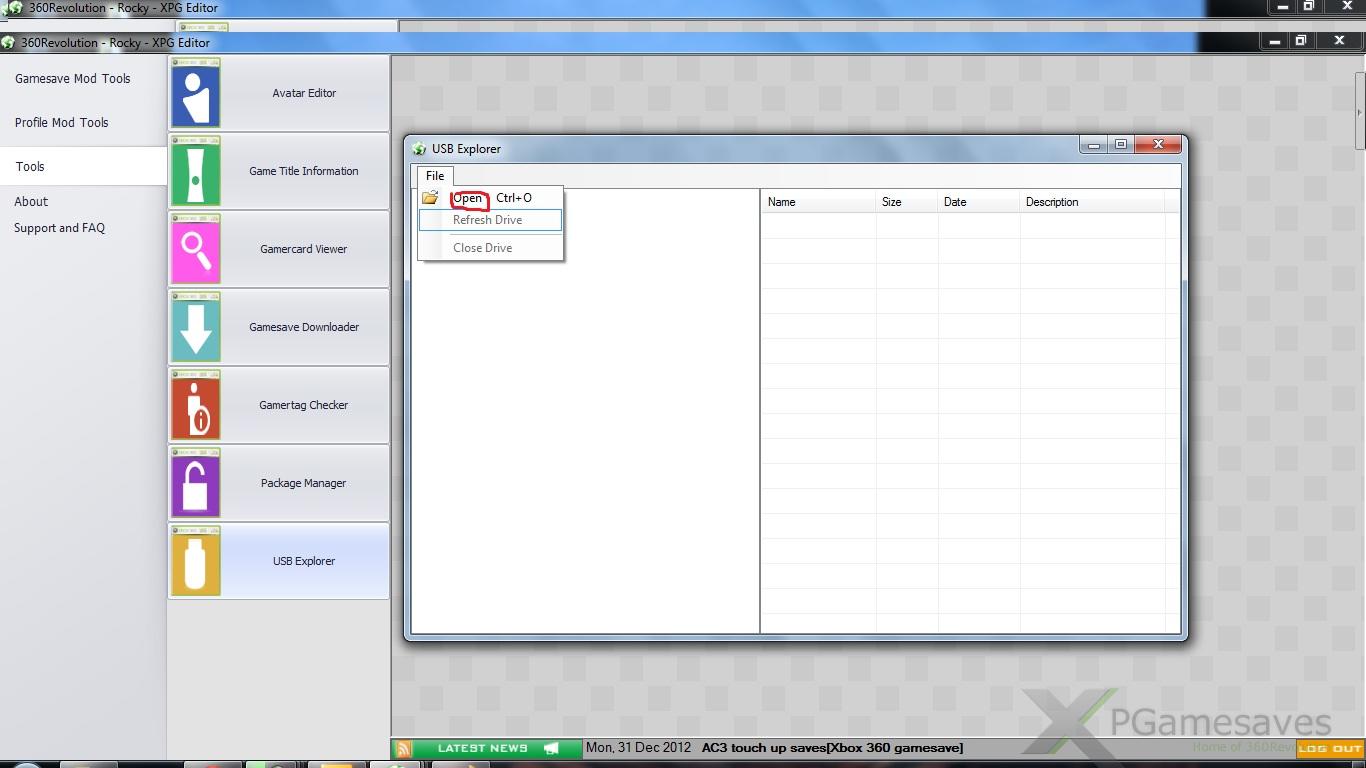Select Close Drive menu entry

(x=482, y=248)
